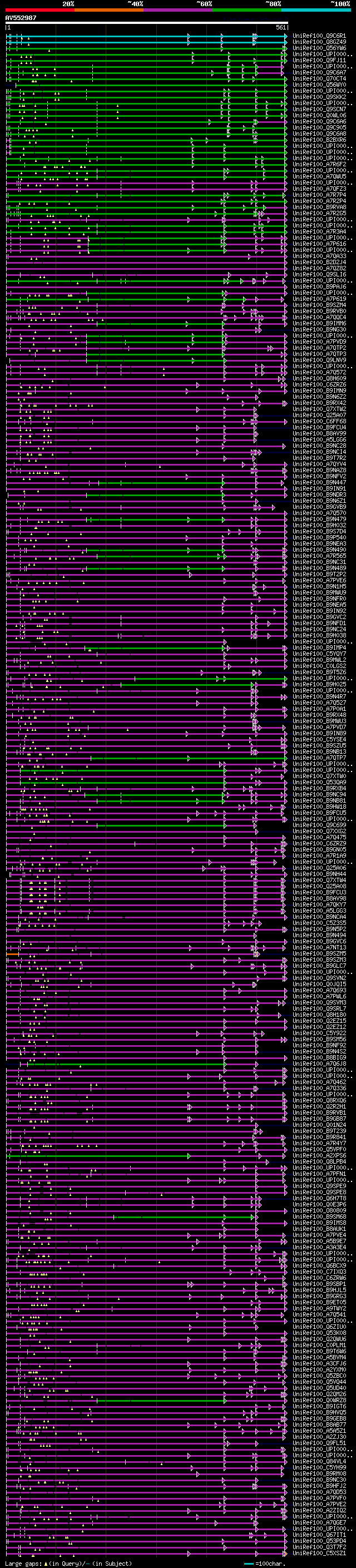The image size is (356, 1568).
Task: Select the UniRef100_Q8H180 label
Action: point(319,1015)
